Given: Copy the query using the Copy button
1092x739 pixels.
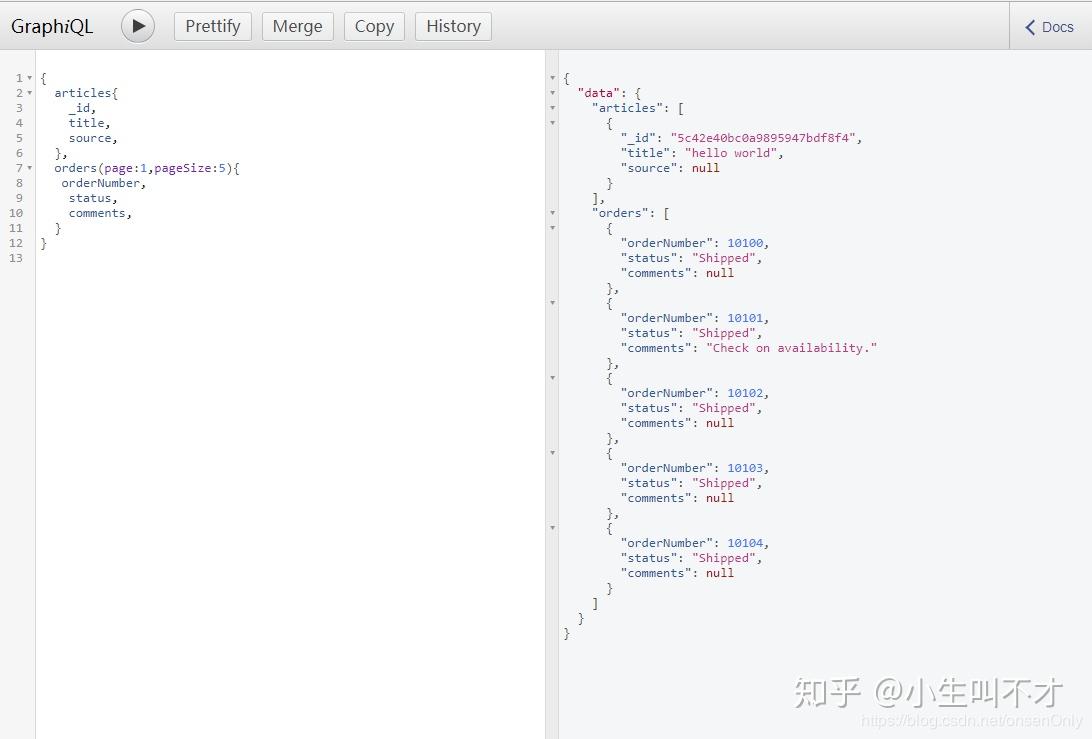Looking at the screenshot, I should tap(373, 26).
